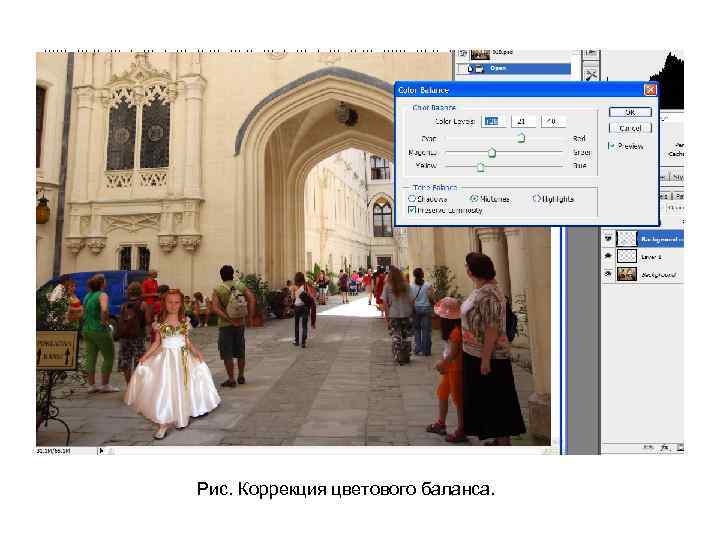Viewport: 720px width, 540px height.
Task: Select the Shadows tone option
Action: pyautogui.click(x=412, y=199)
